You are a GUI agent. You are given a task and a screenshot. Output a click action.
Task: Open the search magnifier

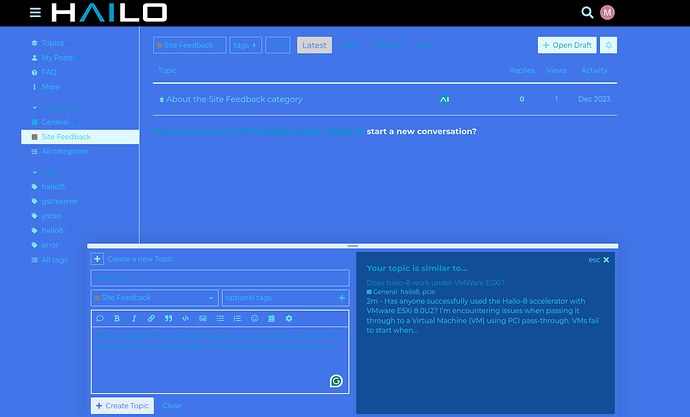587,12
